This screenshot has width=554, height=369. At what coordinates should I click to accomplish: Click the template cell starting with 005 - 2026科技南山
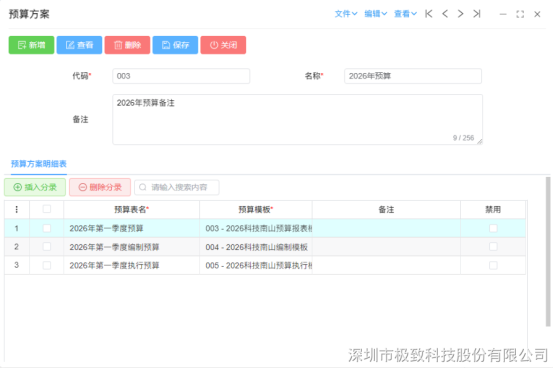click(256, 265)
